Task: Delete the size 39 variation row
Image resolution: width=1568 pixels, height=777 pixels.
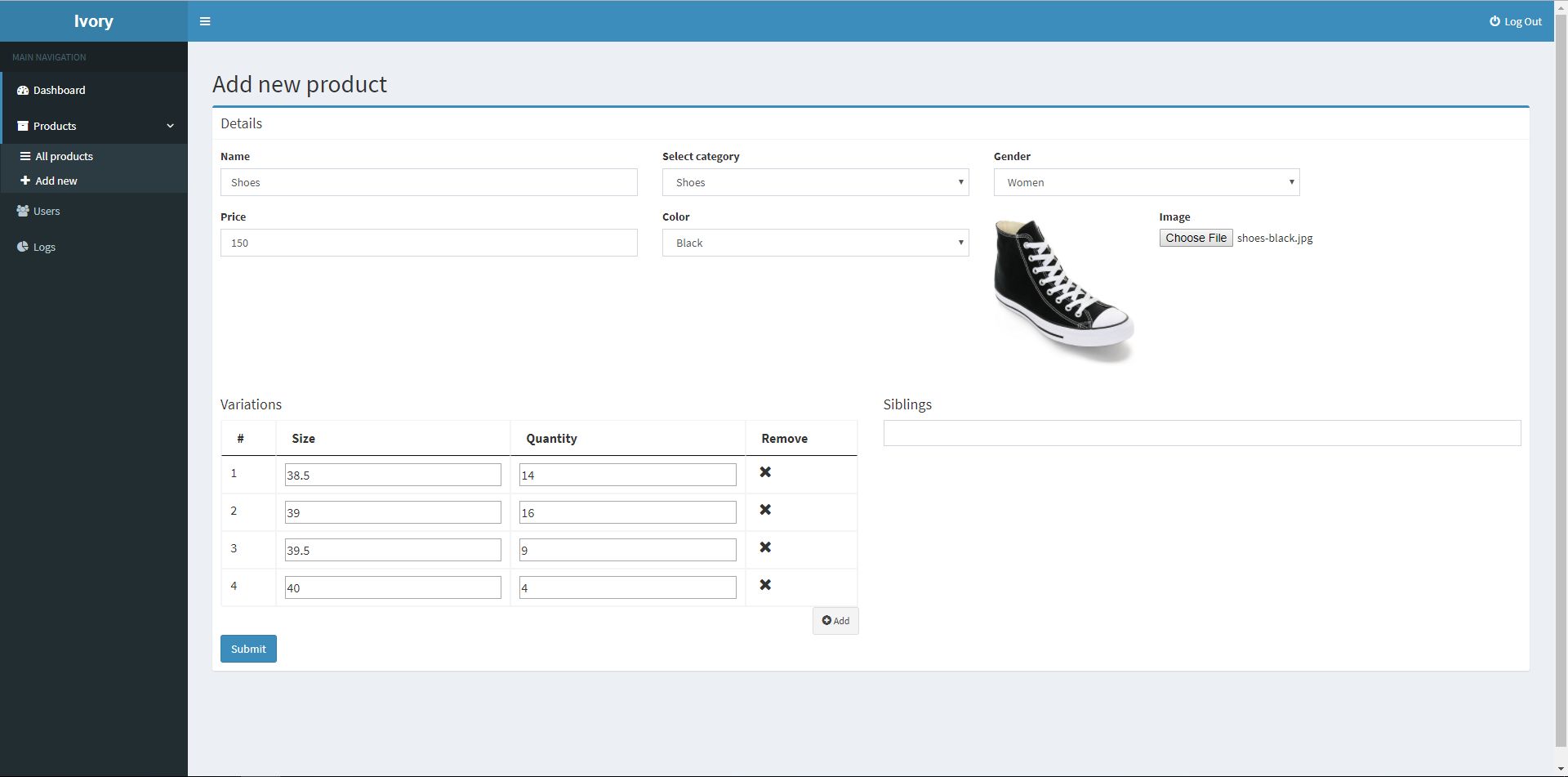Action: tap(765, 510)
